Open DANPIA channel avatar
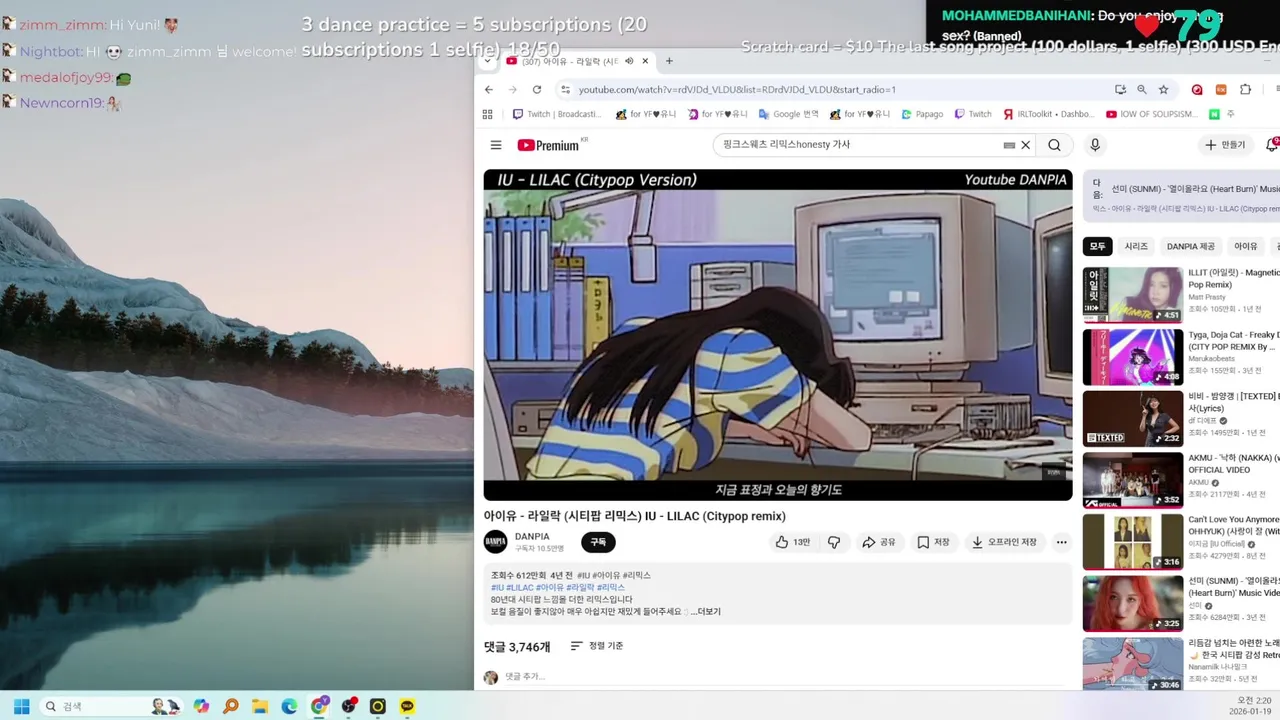Screen dimensions: 1280x720 coord(495,542)
